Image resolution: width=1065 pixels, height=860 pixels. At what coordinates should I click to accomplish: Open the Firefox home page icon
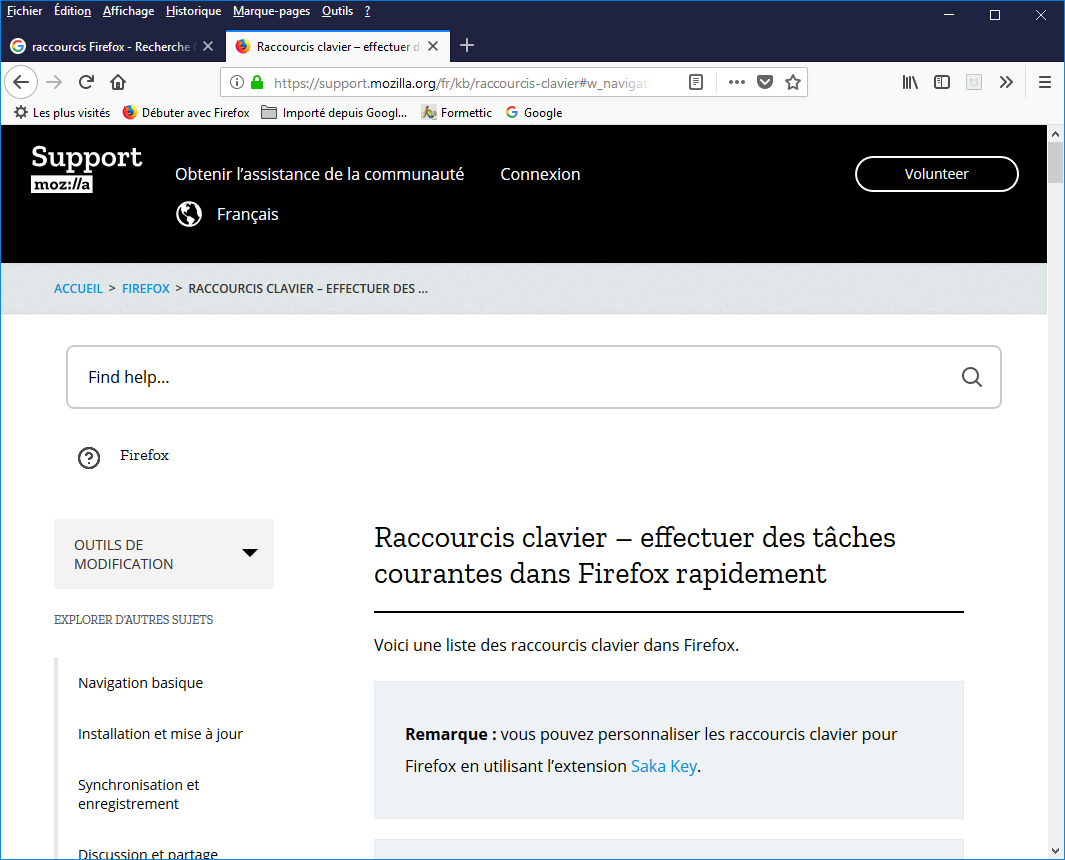coord(118,82)
